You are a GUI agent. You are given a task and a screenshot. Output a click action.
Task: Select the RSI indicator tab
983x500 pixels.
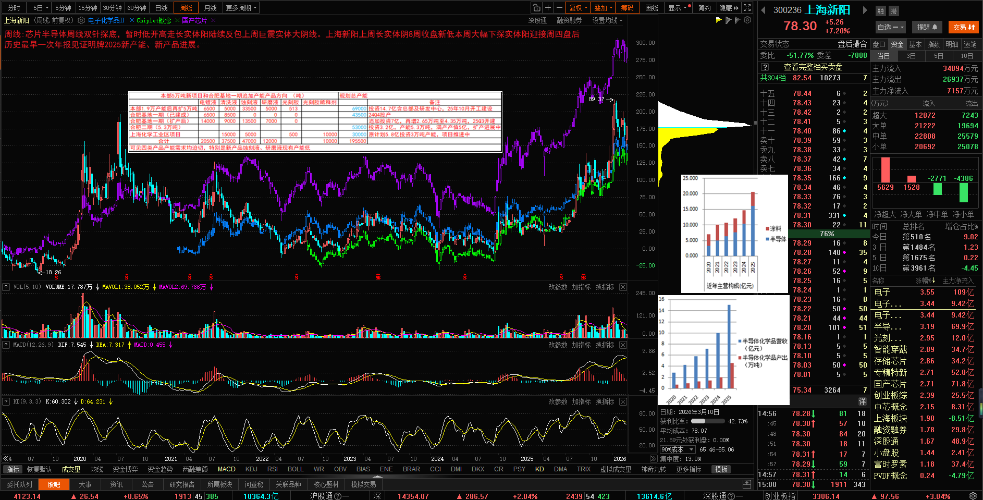273,469
